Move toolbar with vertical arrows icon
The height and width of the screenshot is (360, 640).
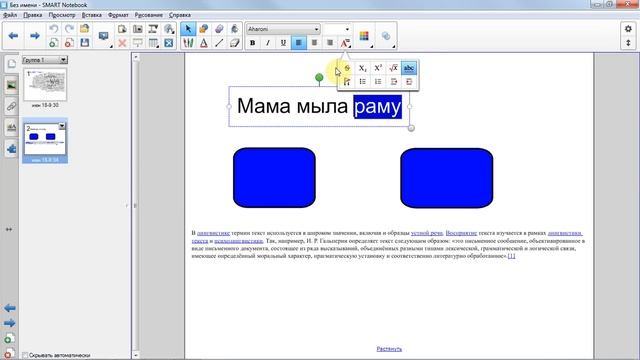tap(628, 43)
